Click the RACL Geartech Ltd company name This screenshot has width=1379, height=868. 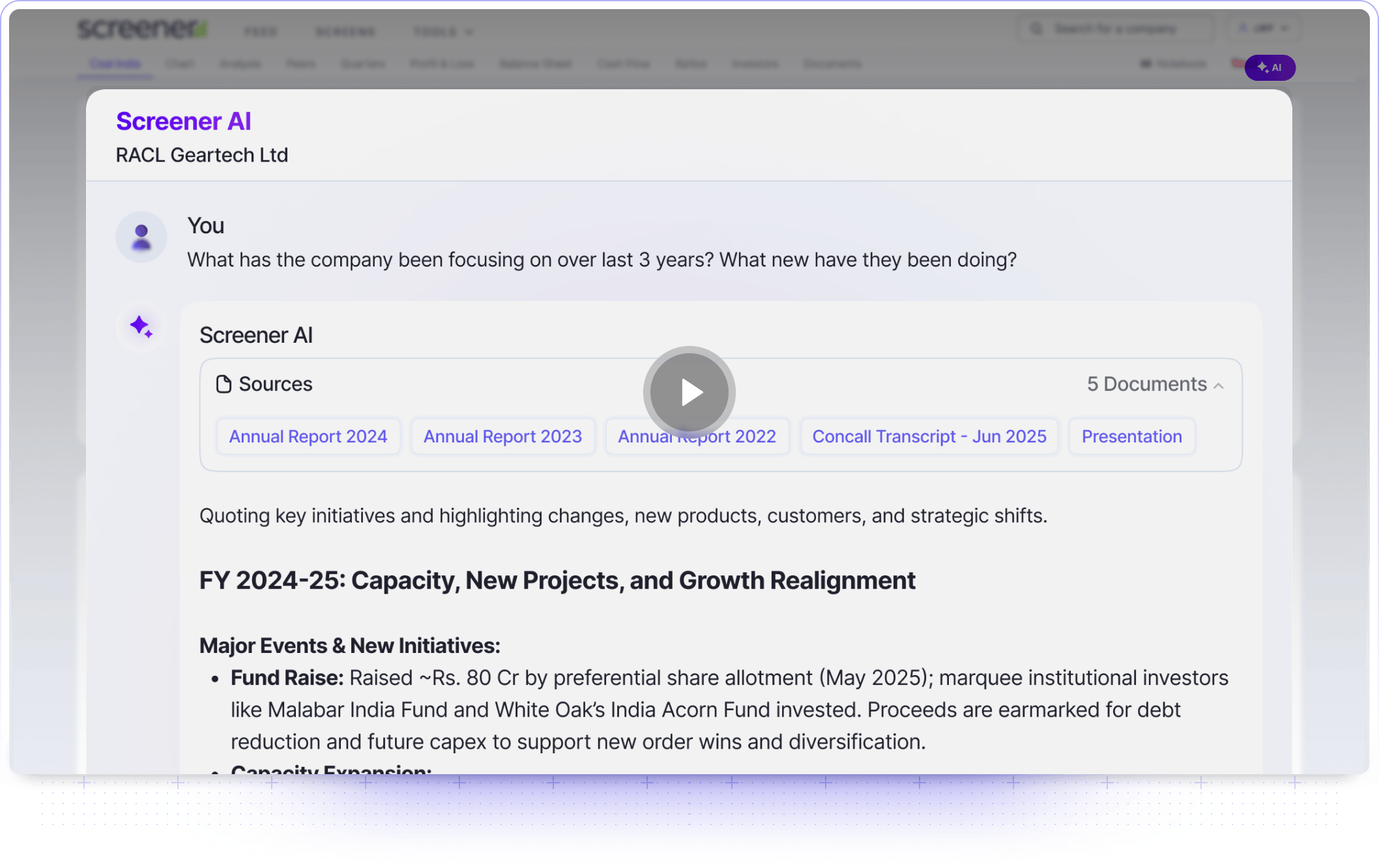point(202,155)
